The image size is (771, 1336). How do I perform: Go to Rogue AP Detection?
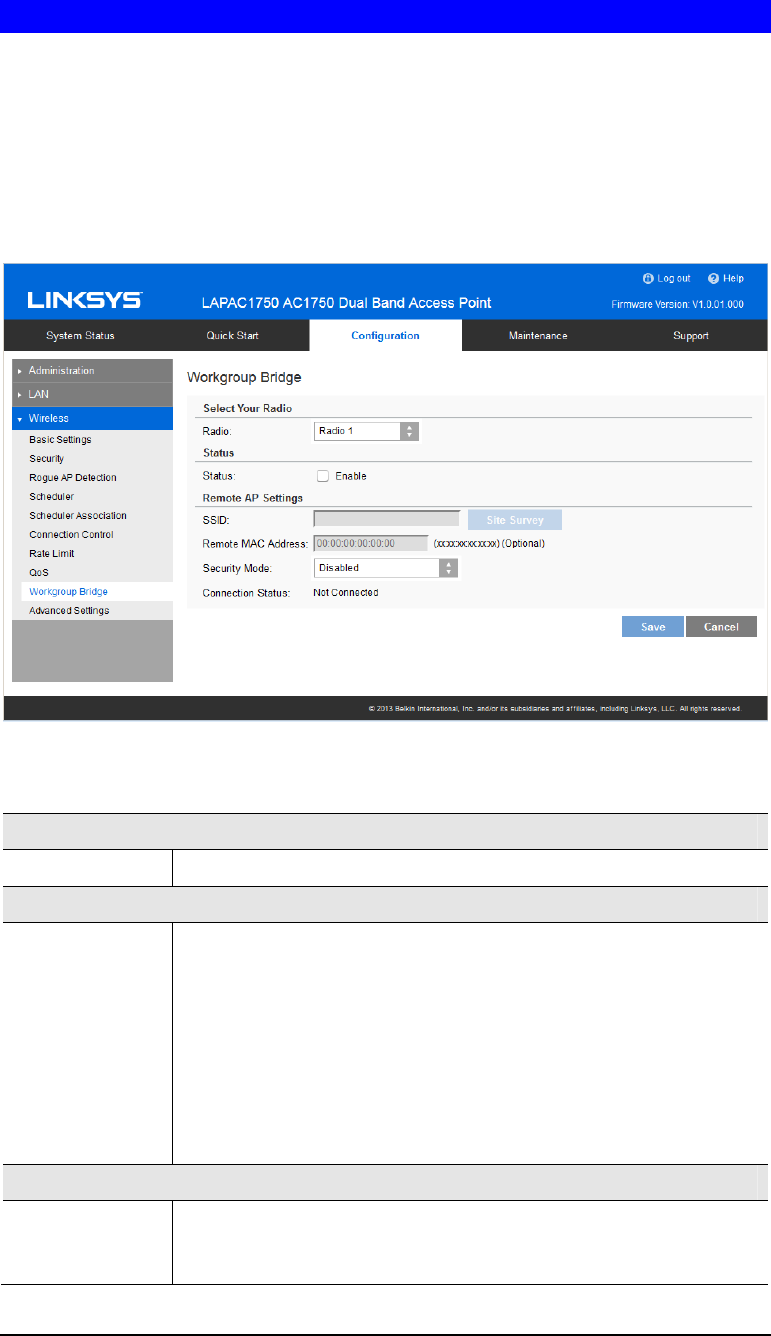[x=73, y=478]
